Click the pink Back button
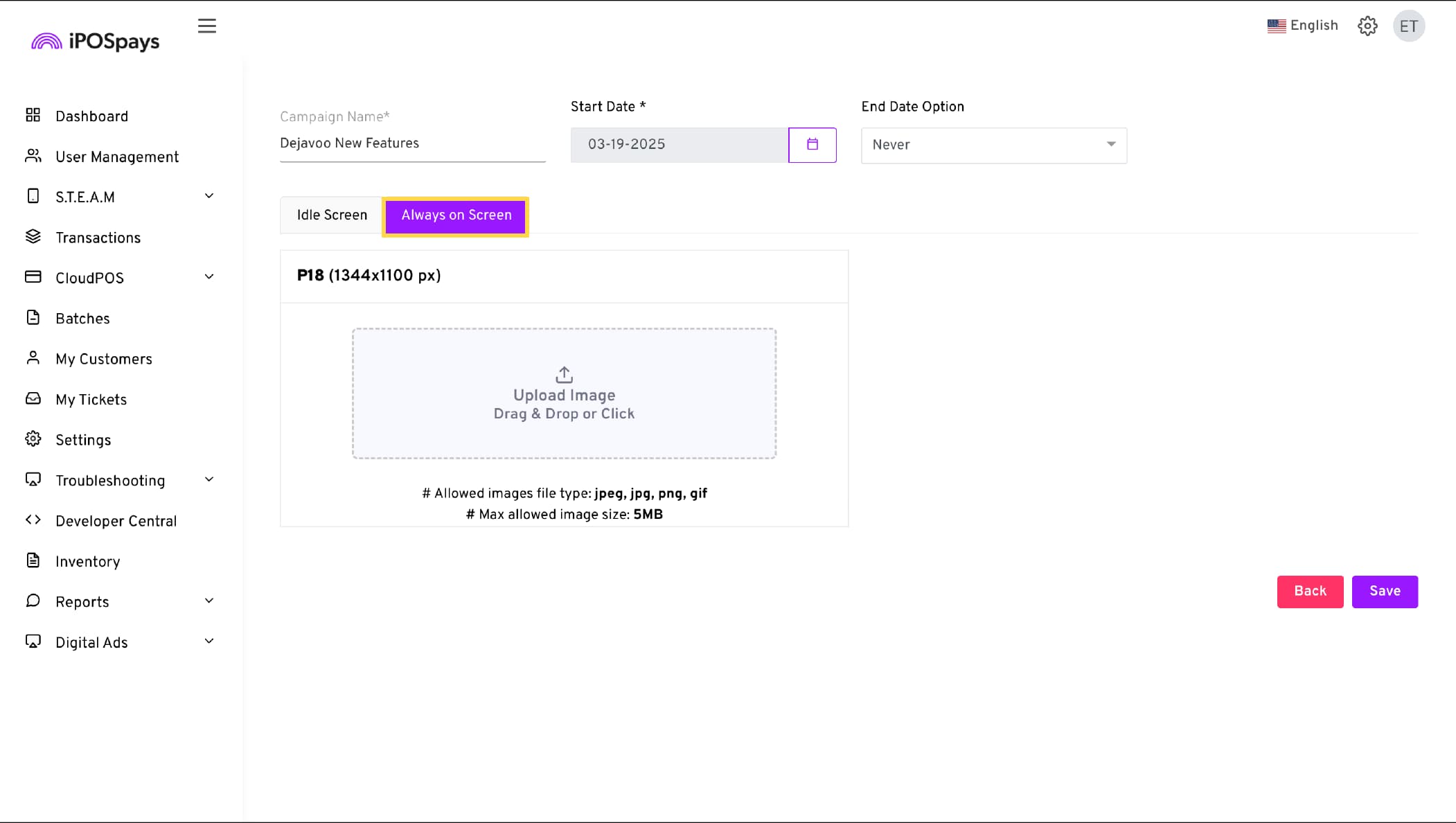1456x823 pixels. click(x=1310, y=592)
